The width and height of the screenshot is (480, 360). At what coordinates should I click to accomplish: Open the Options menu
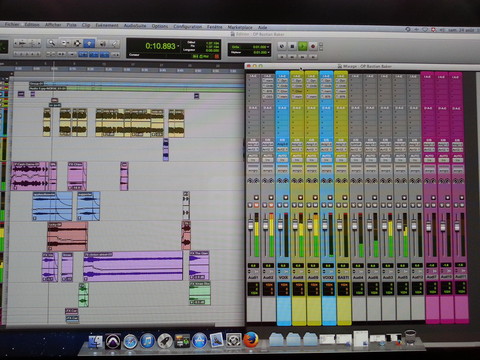pos(160,26)
